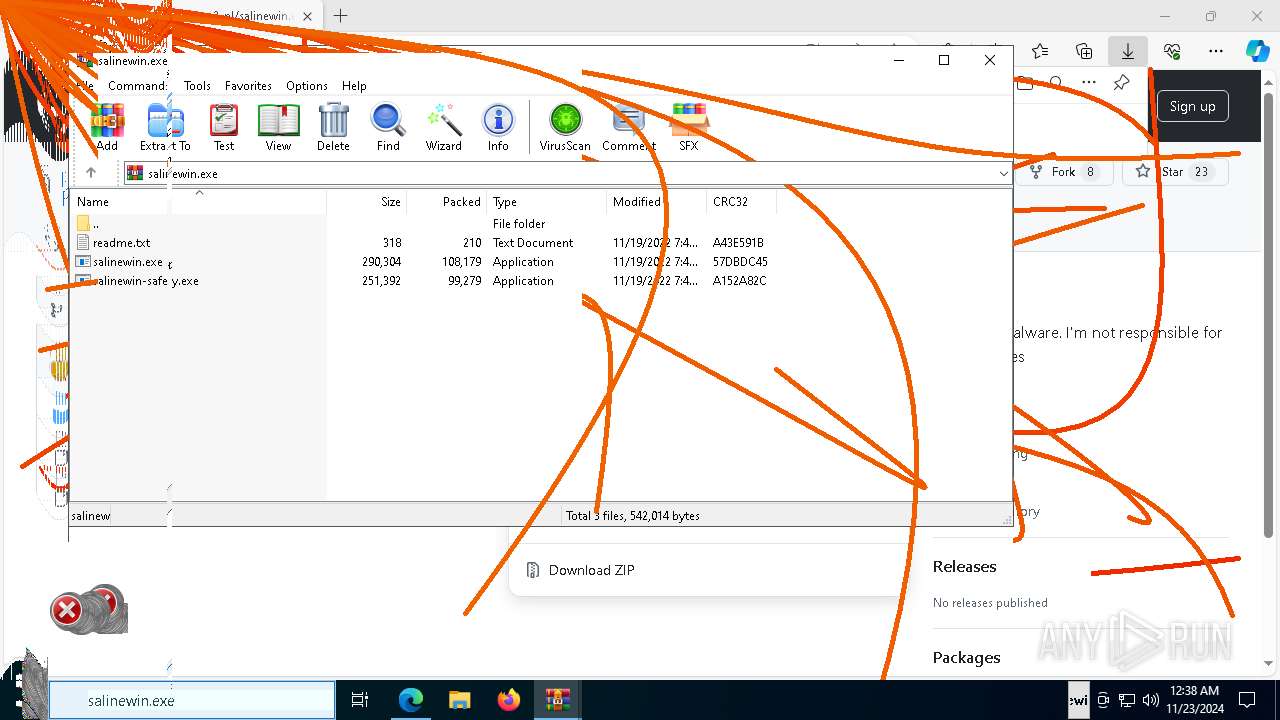The width and height of the screenshot is (1280, 720).
Task: Open Browser essentials heart icon
Action: [1172, 51]
